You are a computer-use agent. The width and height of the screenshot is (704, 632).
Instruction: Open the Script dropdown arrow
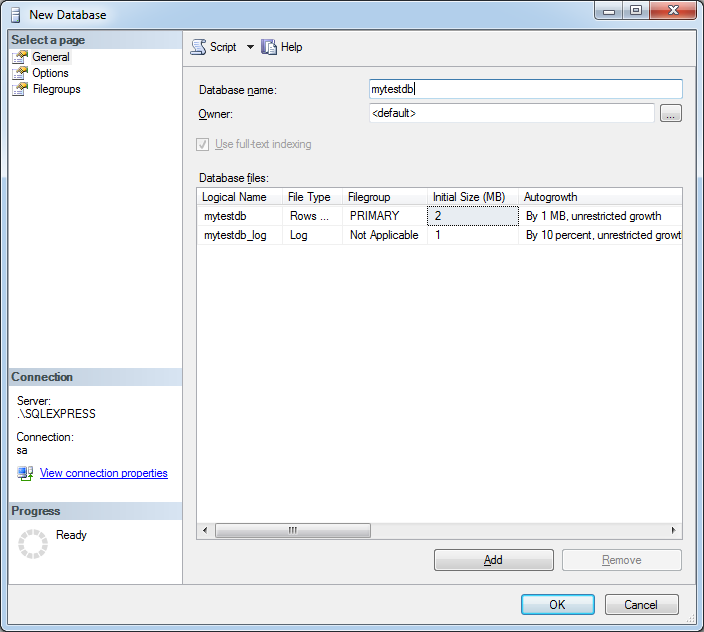click(x=250, y=47)
